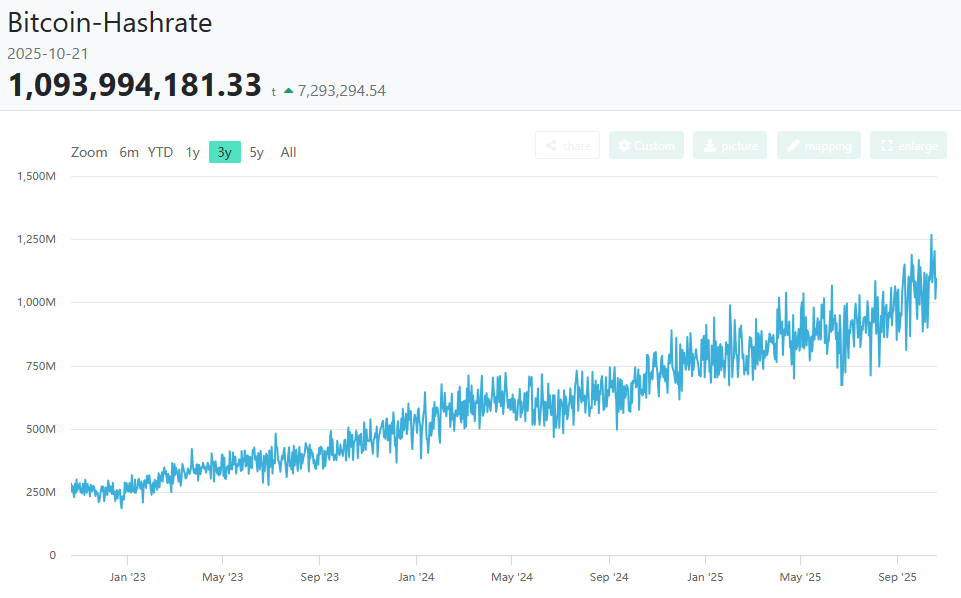This screenshot has width=961, height=598.
Task: Enable the 5y zoom range
Action: (x=256, y=152)
